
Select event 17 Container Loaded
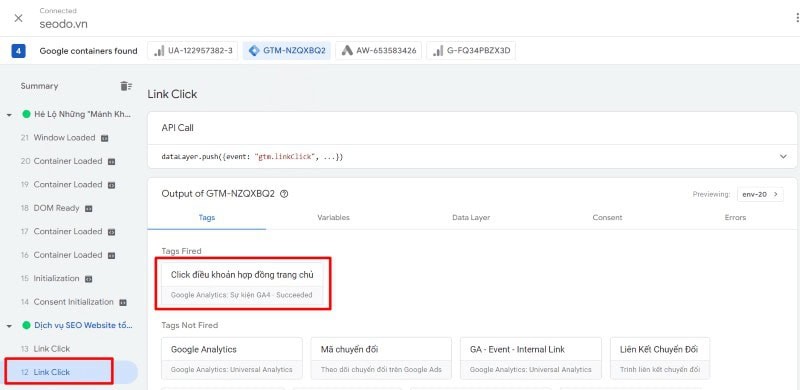pos(62,232)
